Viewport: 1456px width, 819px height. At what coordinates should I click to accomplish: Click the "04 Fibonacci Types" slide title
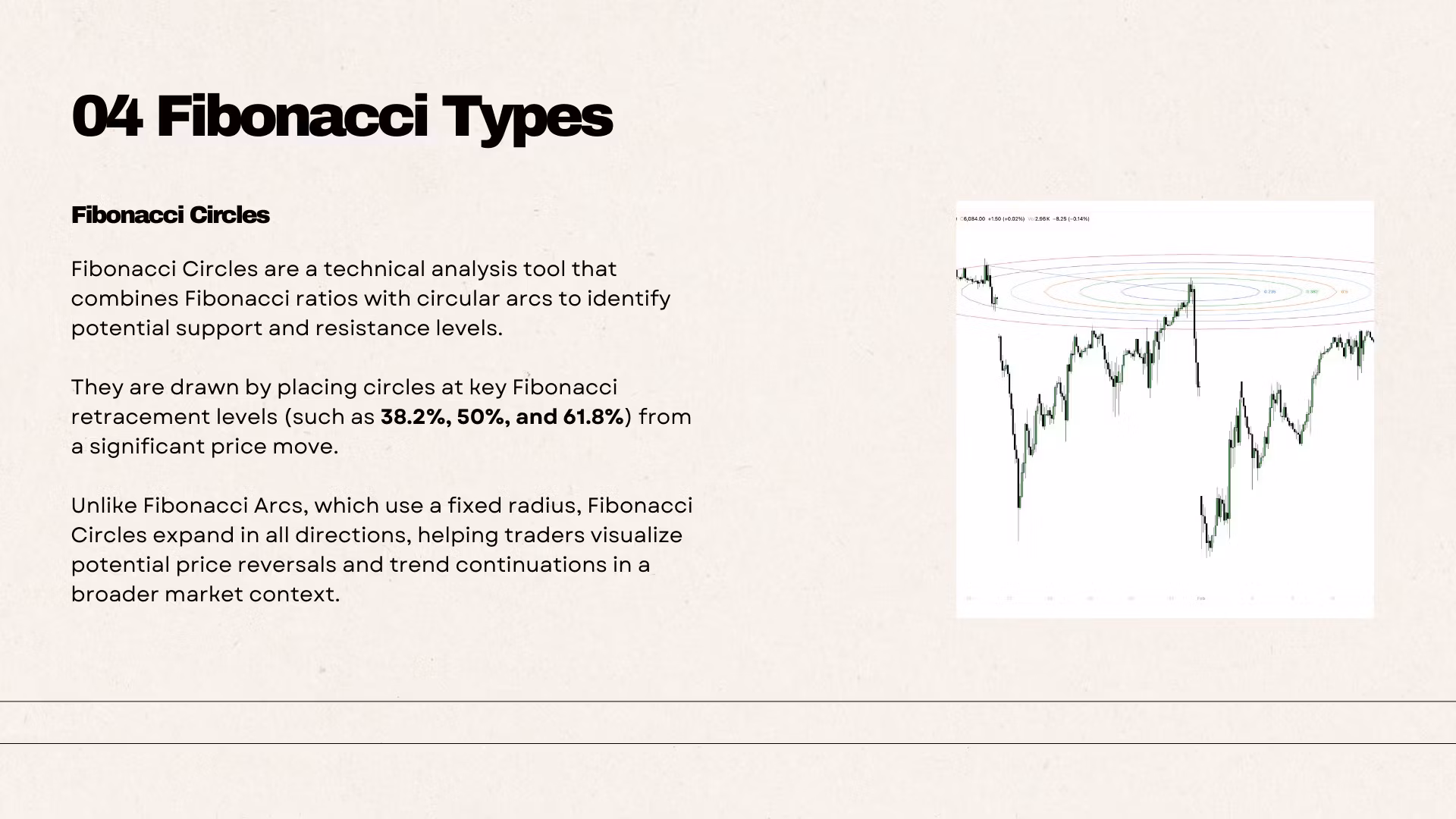(341, 117)
